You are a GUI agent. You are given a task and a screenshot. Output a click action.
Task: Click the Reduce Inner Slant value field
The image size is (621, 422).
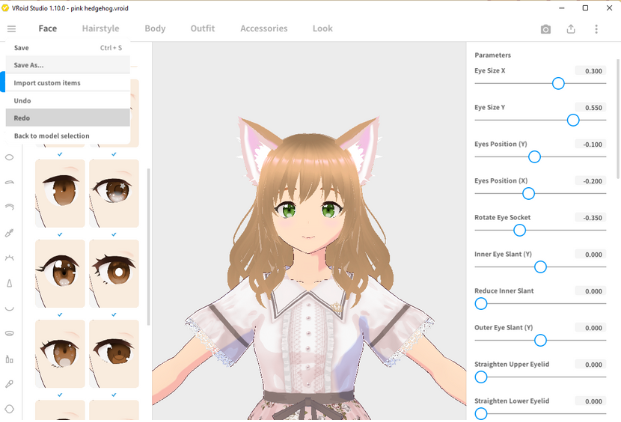click(x=590, y=291)
